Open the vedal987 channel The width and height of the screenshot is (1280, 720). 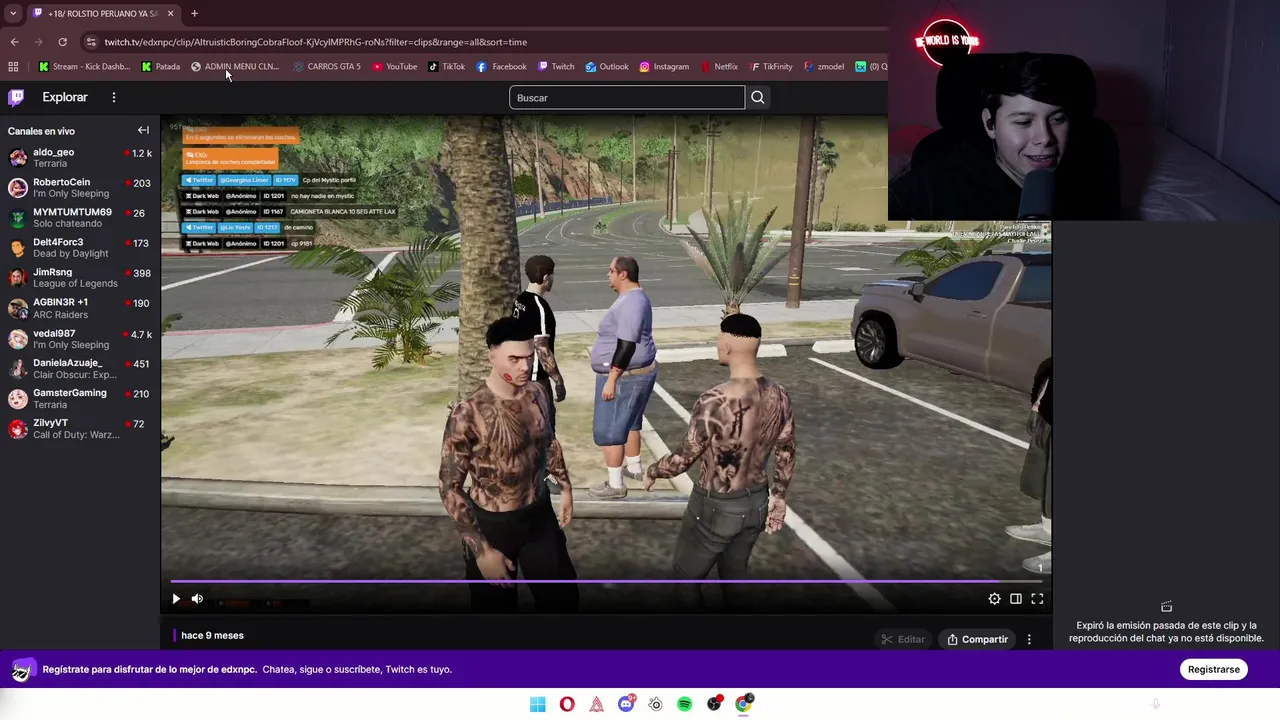tap(80, 339)
